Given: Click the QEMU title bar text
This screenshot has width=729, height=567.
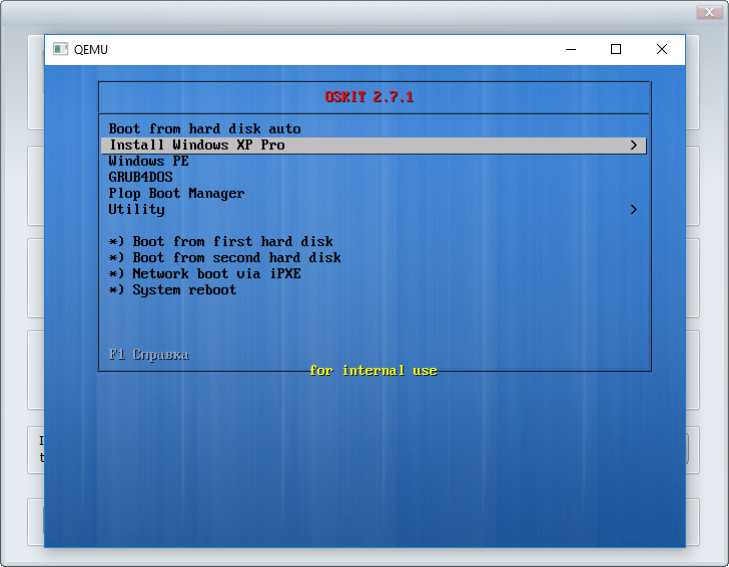Looking at the screenshot, I should pyautogui.click(x=91, y=49).
